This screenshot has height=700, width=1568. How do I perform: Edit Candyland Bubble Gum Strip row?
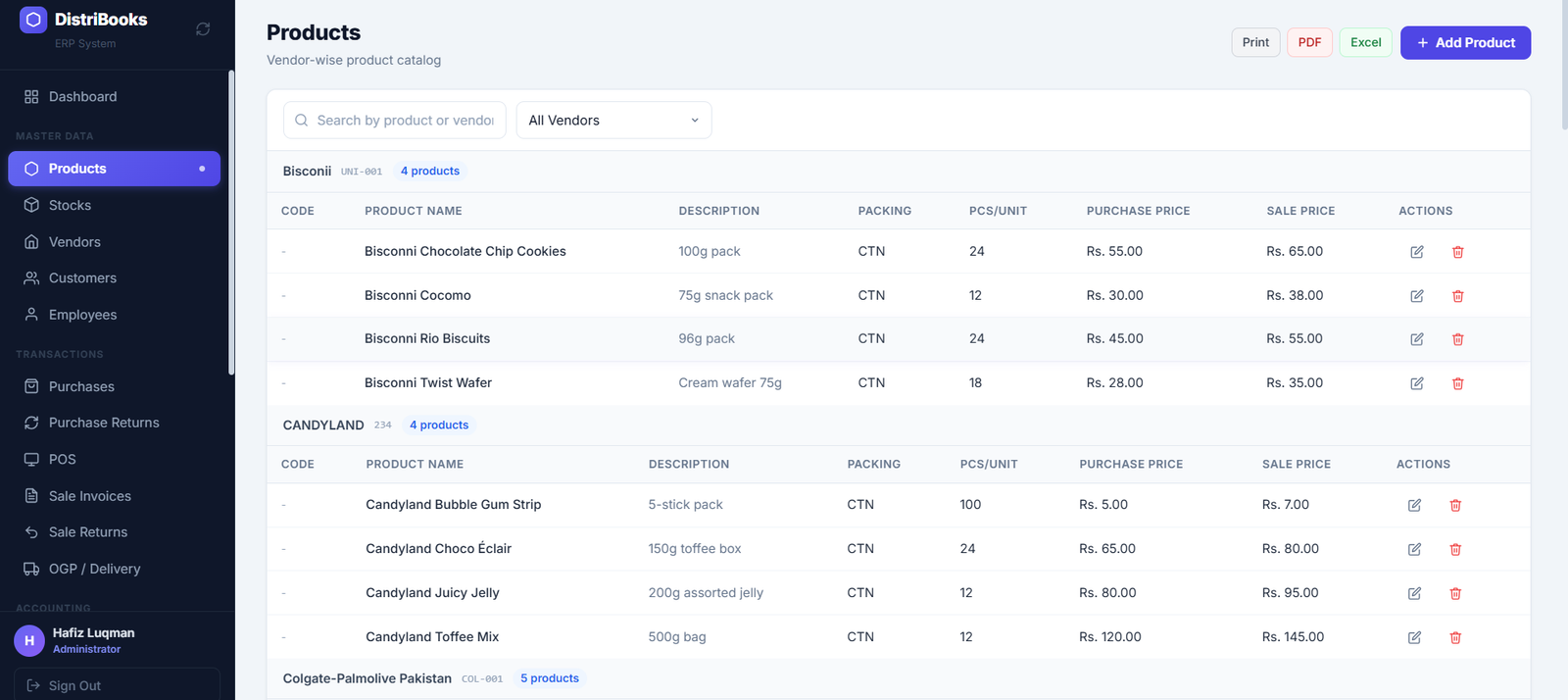pyautogui.click(x=1414, y=505)
